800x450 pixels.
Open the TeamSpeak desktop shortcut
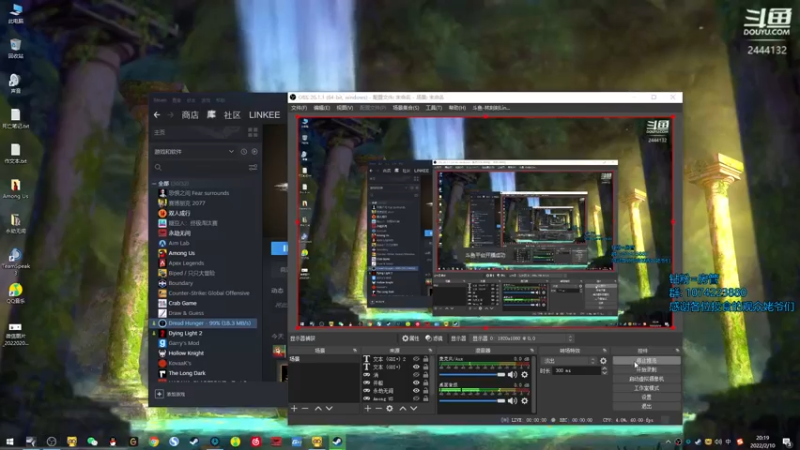(x=15, y=261)
